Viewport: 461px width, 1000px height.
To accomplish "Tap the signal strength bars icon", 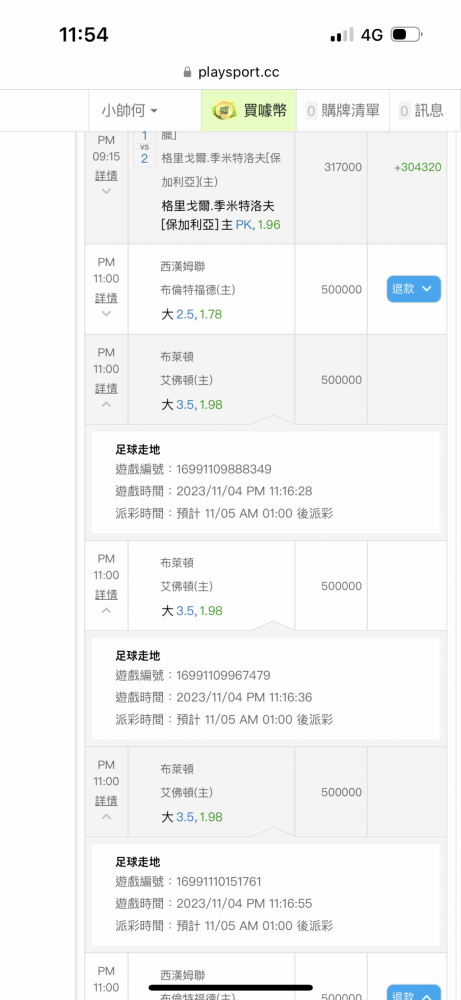I will tap(342, 34).
